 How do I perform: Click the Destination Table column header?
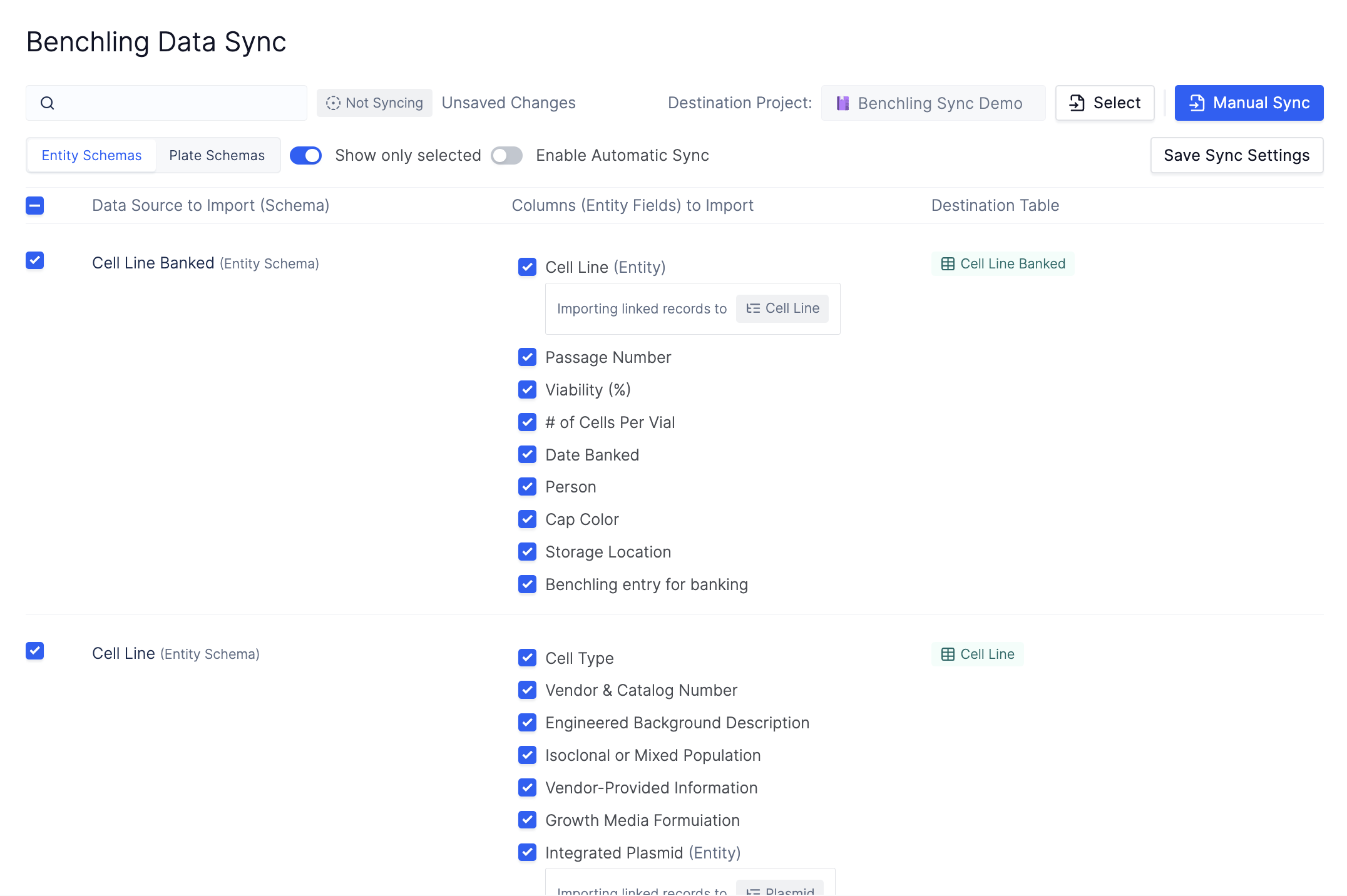click(x=995, y=206)
